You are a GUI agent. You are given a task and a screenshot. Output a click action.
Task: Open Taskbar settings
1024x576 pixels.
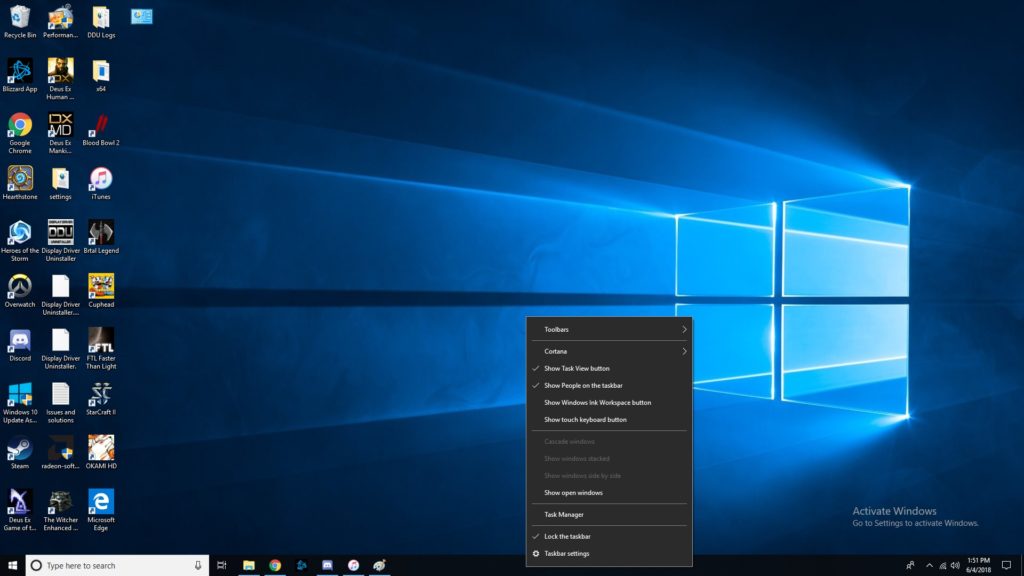(566, 554)
